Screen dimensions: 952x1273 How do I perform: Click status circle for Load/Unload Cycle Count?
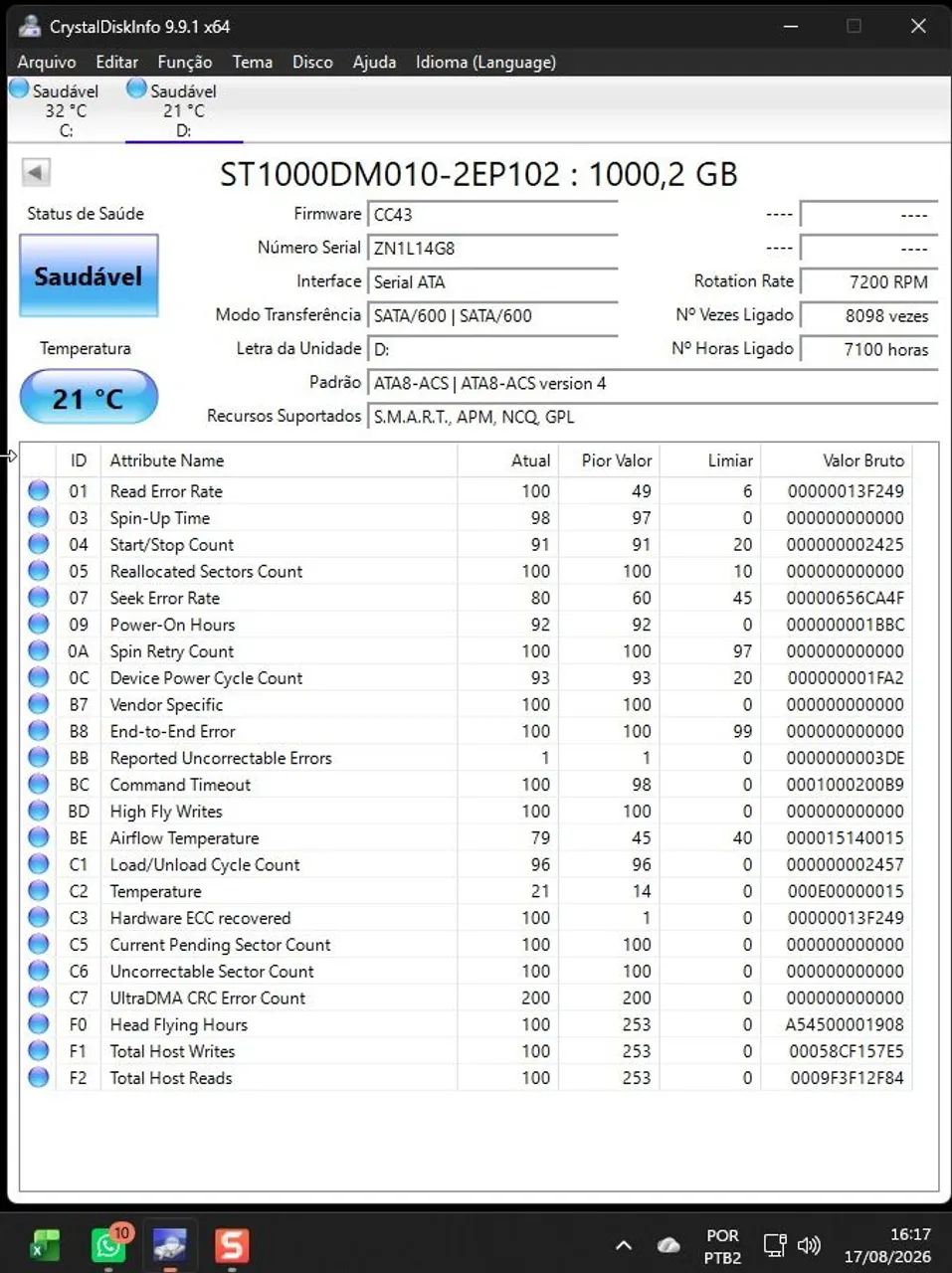click(39, 864)
